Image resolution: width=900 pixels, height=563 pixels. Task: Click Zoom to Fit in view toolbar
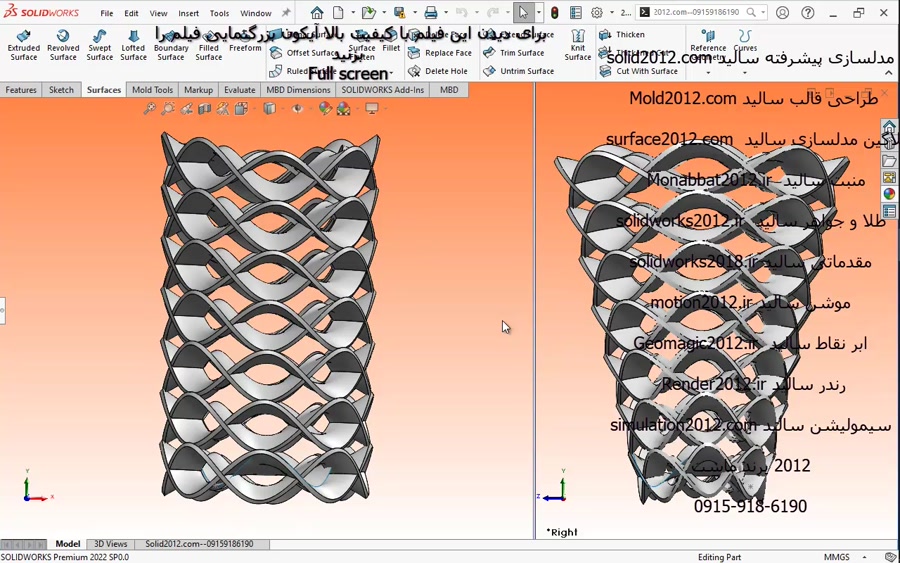click(x=150, y=108)
